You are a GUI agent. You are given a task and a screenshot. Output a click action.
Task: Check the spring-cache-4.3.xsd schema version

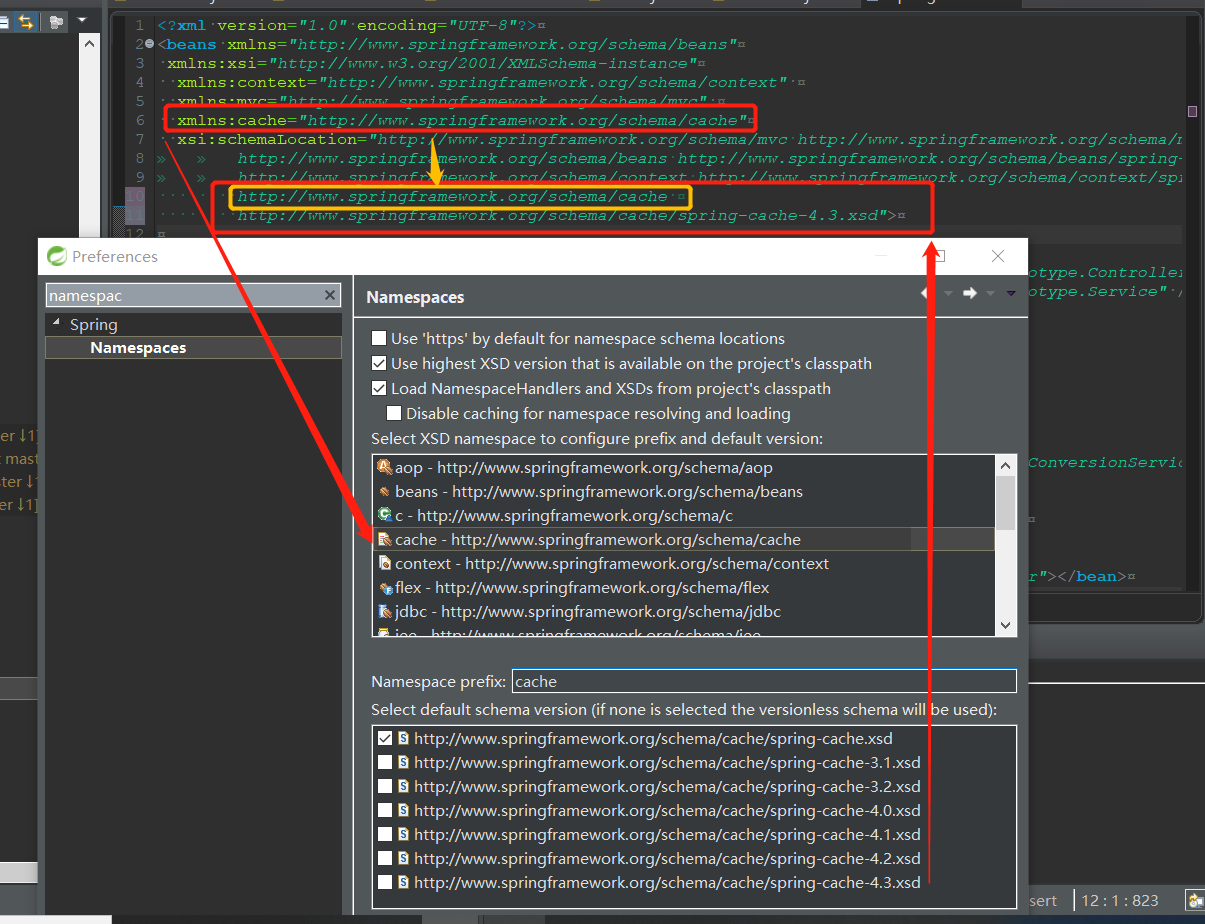click(x=385, y=882)
